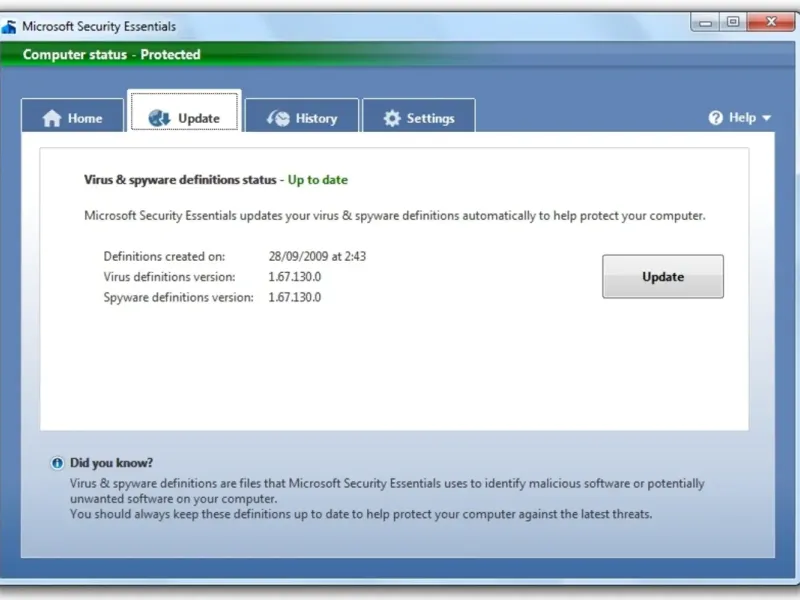The image size is (800, 600).
Task: Close the Microsoft Security Essentials window
Action: pos(771,22)
